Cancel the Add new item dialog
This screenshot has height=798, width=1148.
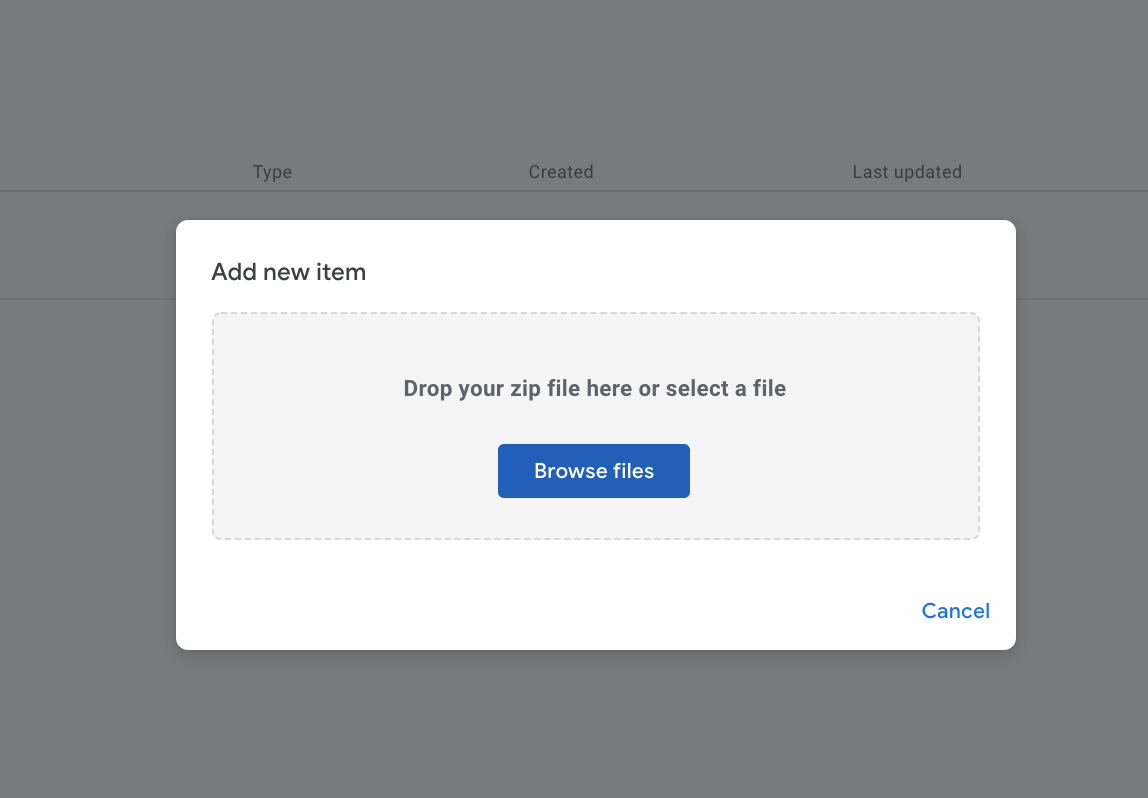coord(955,611)
